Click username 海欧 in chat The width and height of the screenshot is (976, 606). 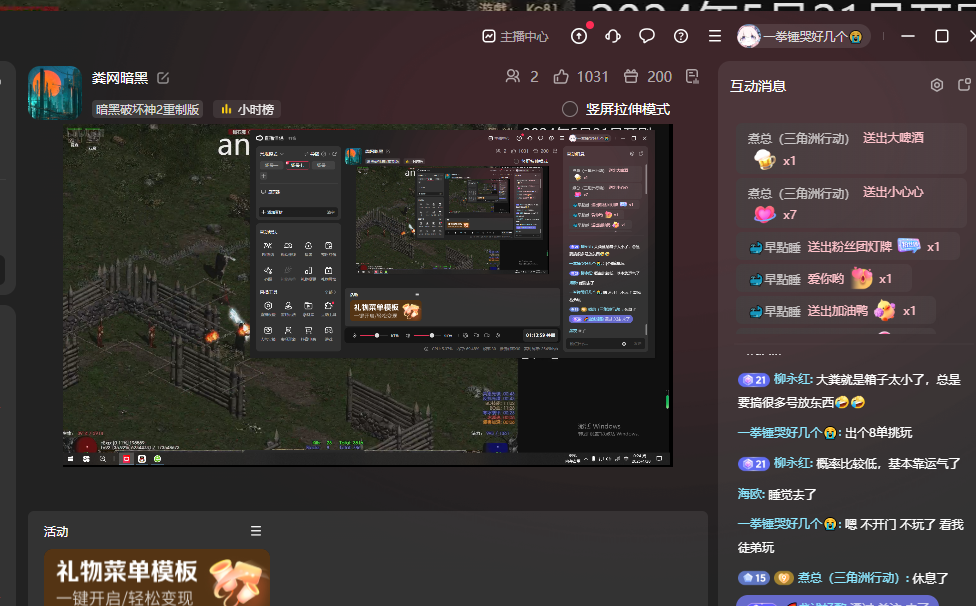point(750,495)
